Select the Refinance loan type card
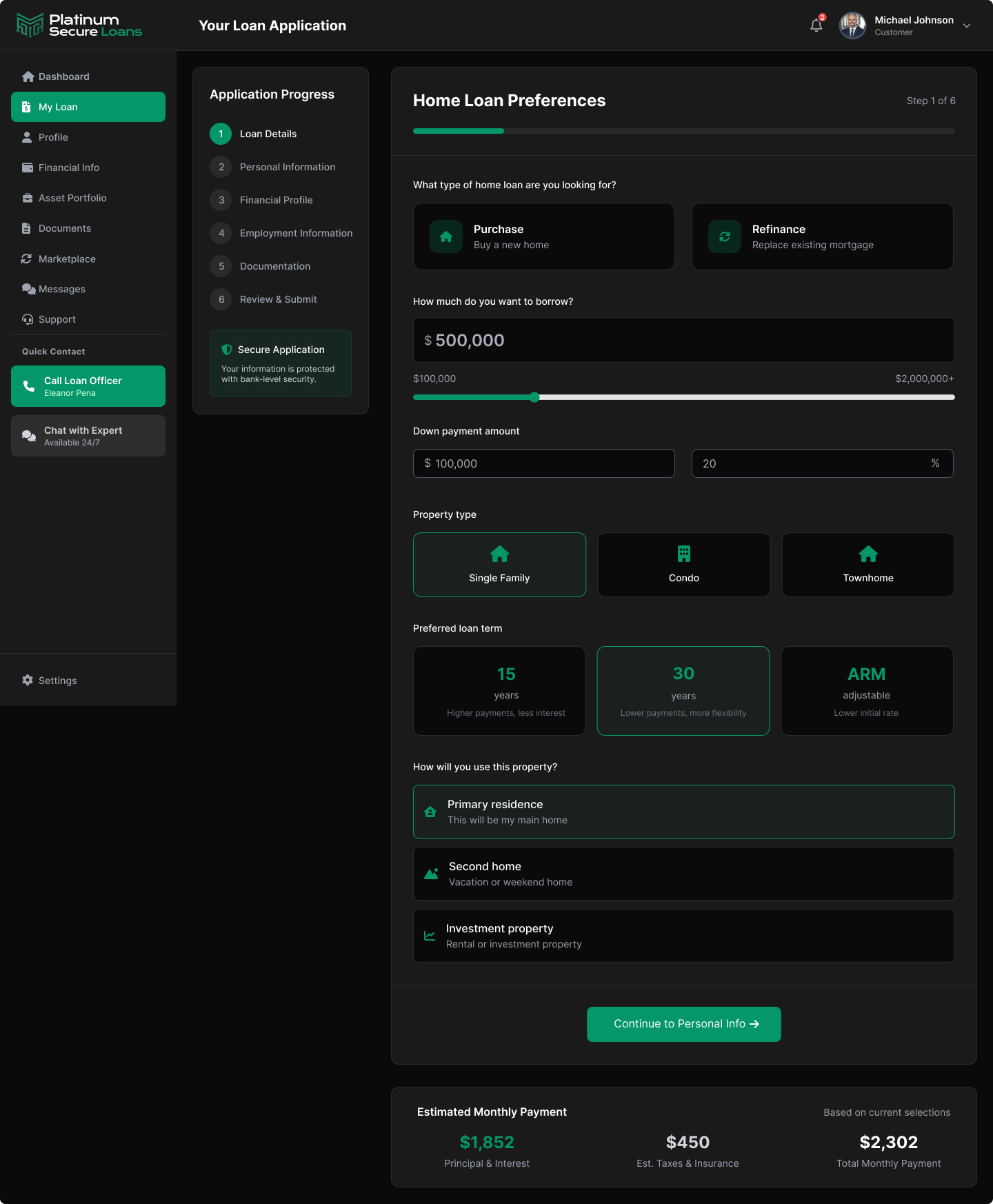Screen dimensions: 993x1204 pyautogui.click(x=822, y=237)
